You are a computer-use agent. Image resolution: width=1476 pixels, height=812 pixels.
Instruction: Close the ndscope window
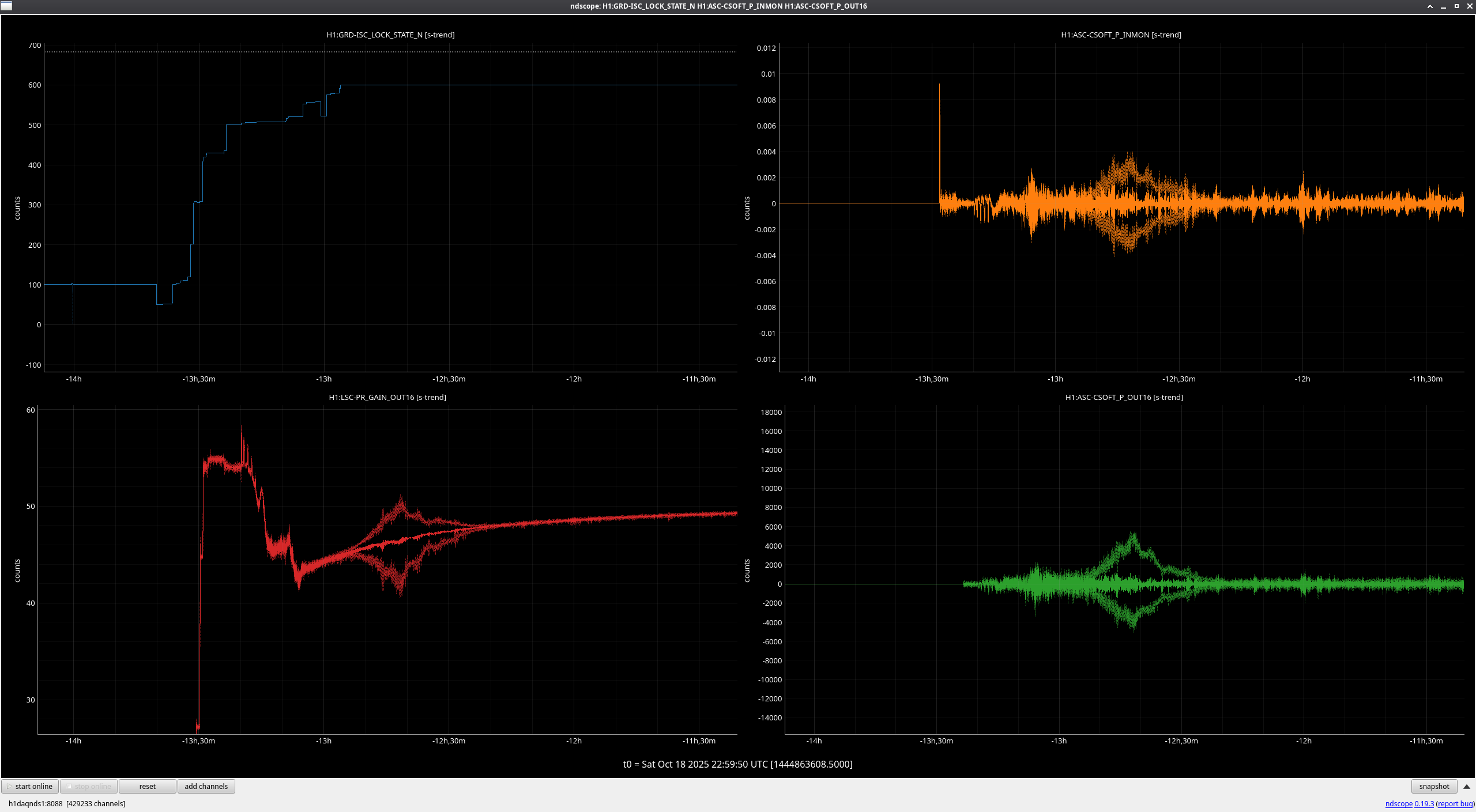click(x=1470, y=6)
